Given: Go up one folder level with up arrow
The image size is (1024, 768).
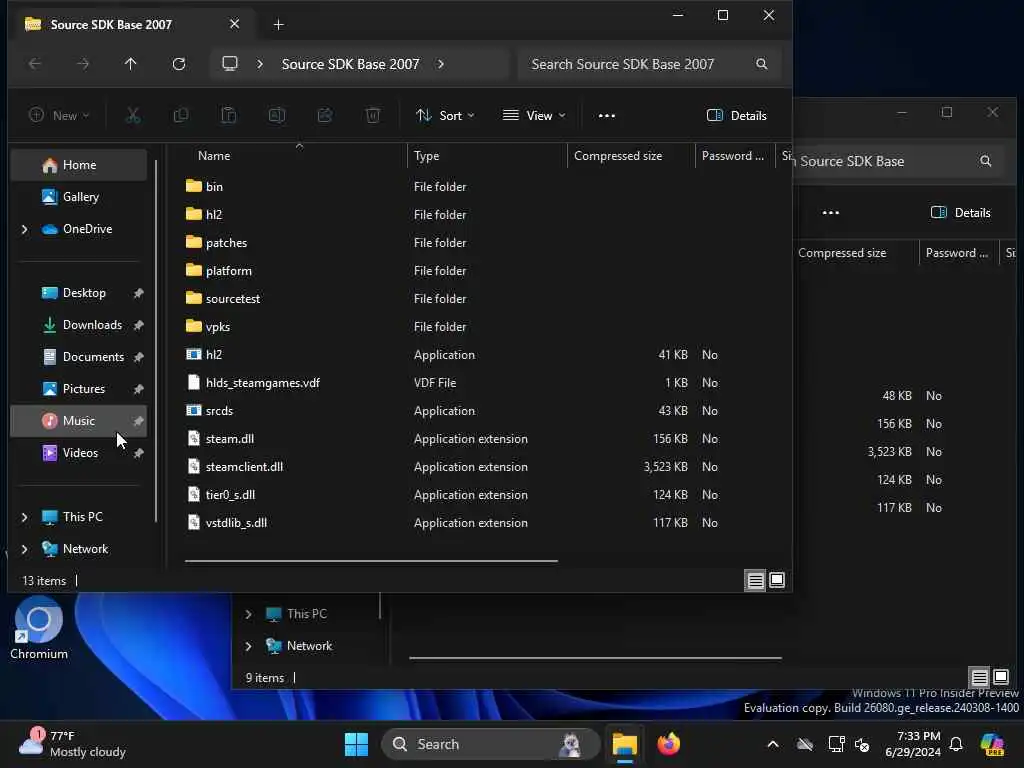Looking at the screenshot, I should pos(131,64).
